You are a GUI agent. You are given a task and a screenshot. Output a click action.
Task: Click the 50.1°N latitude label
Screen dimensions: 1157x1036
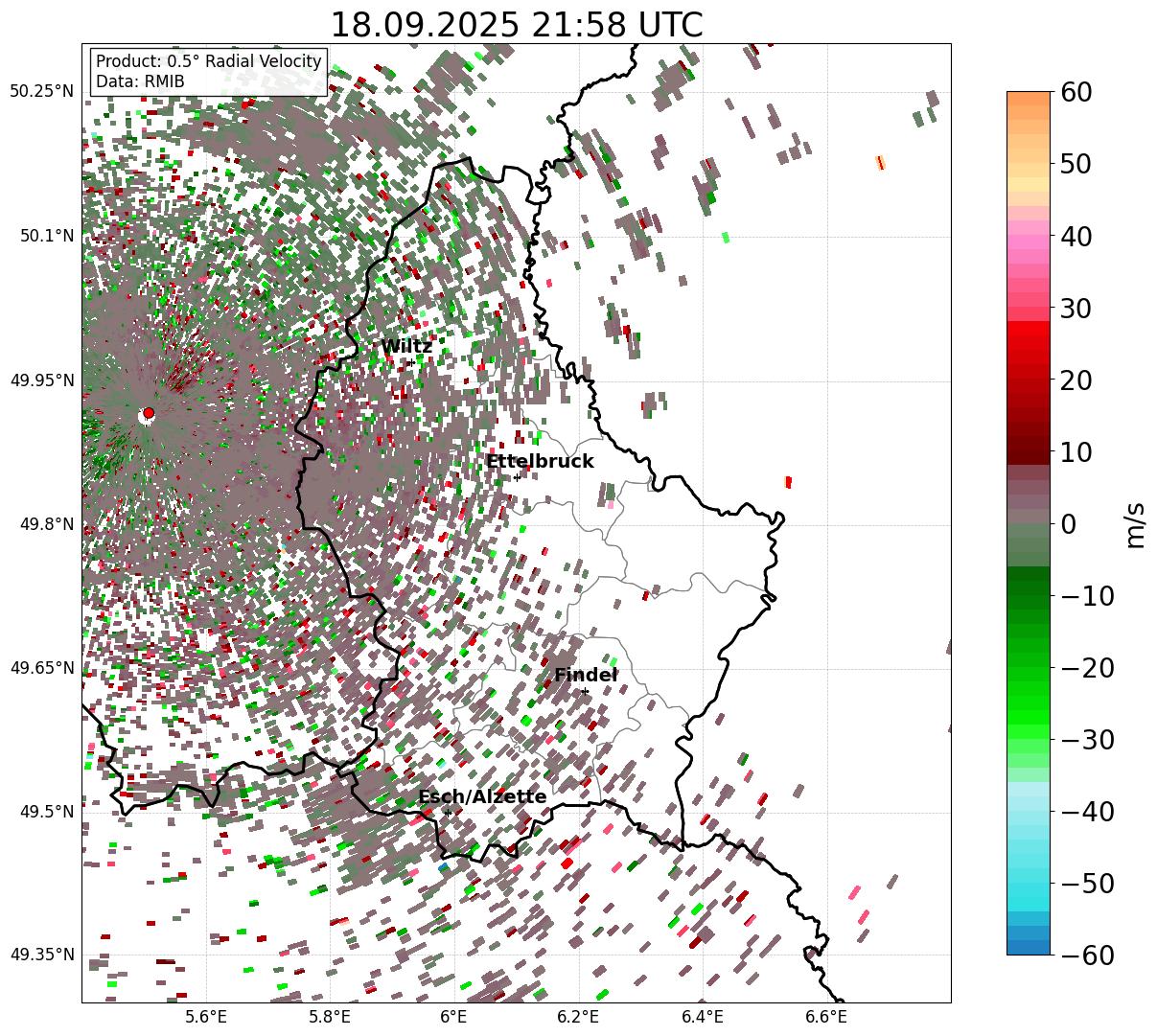click(x=46, y=236)
